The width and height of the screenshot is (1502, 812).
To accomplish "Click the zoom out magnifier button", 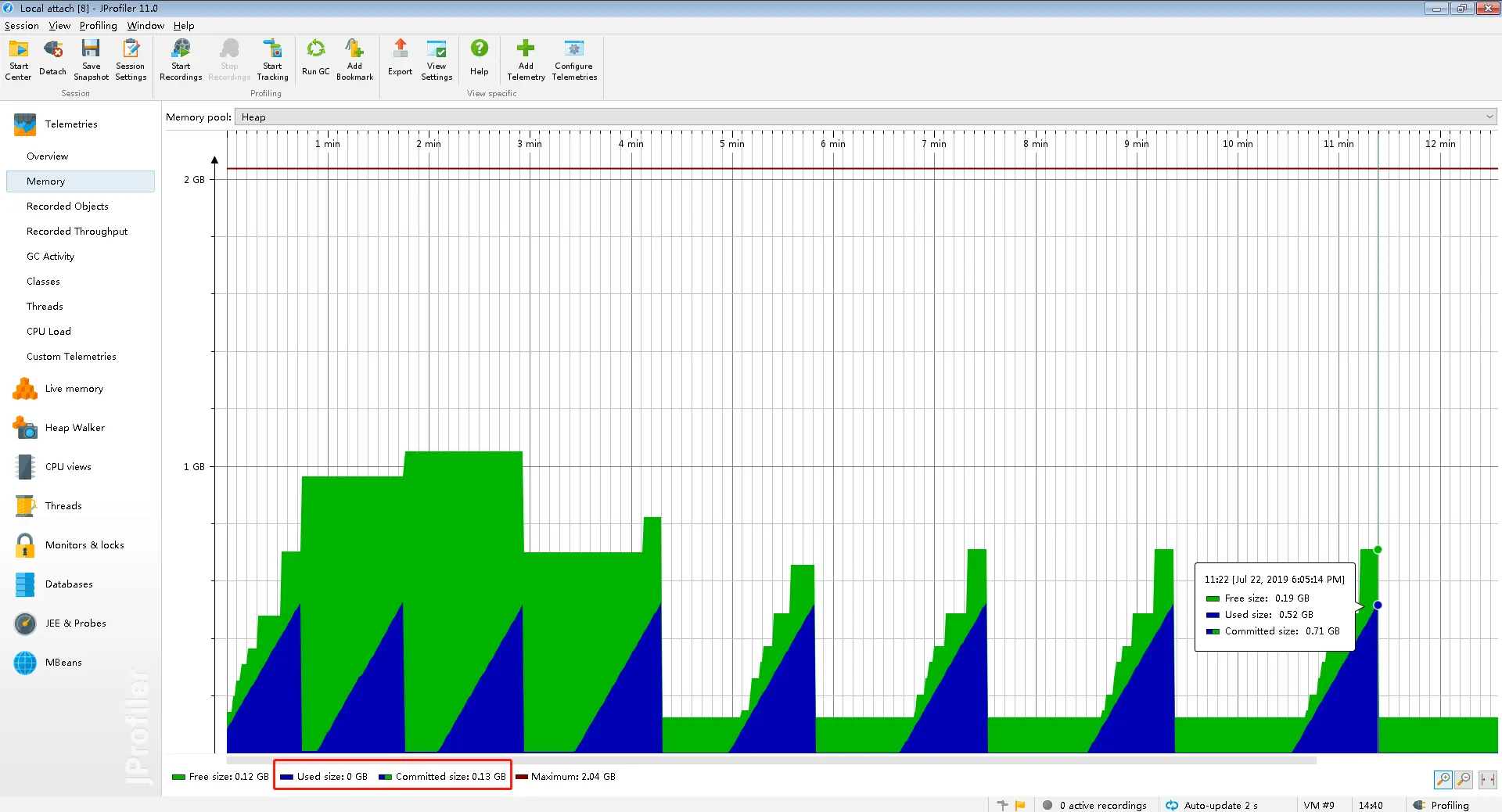I will (x=1464, y=779).
